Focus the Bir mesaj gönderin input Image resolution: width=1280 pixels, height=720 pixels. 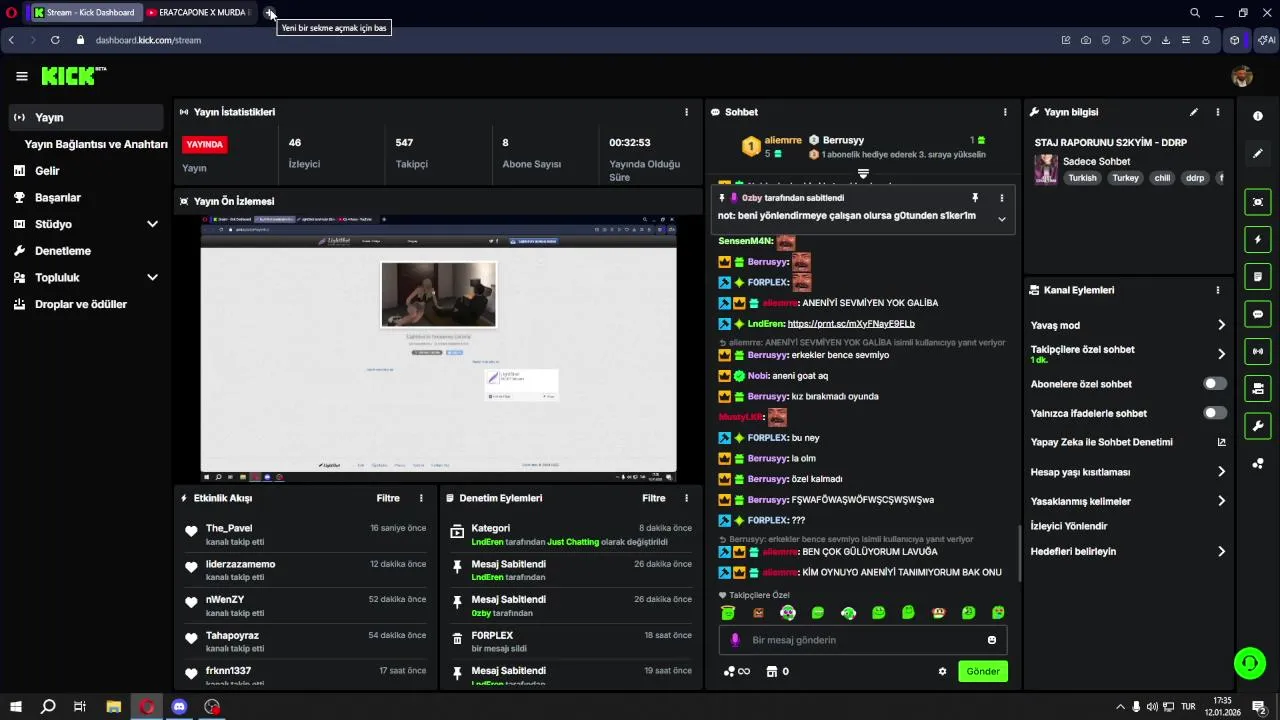pos(862,640)
